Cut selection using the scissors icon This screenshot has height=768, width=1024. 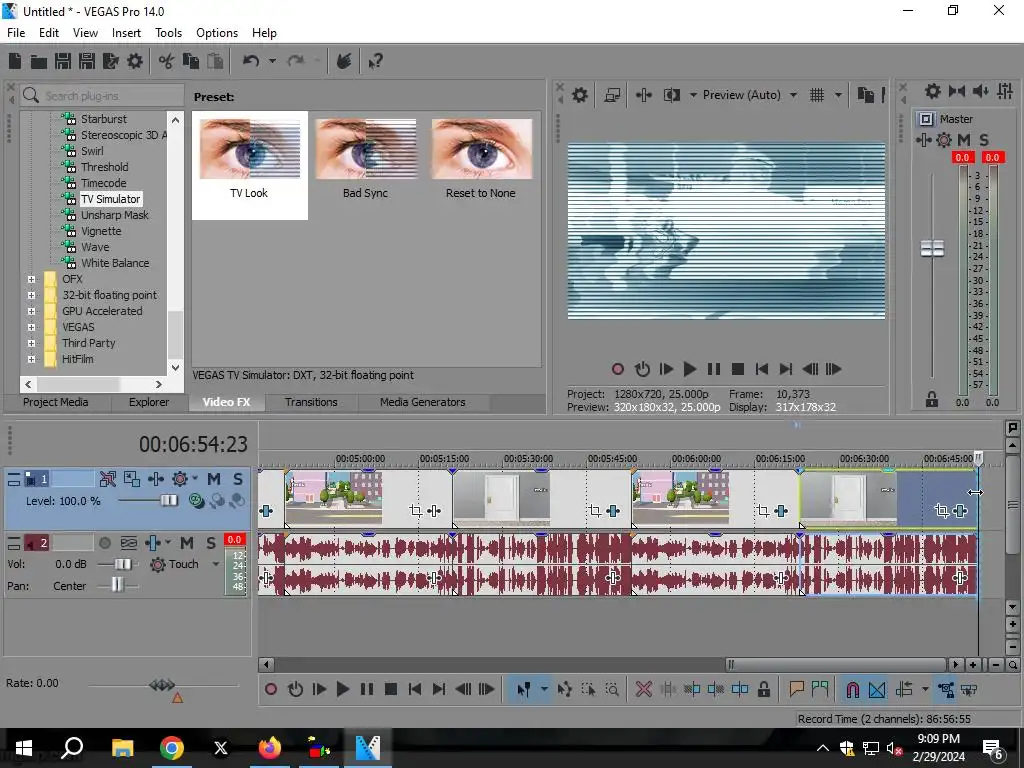click(167, 61)
